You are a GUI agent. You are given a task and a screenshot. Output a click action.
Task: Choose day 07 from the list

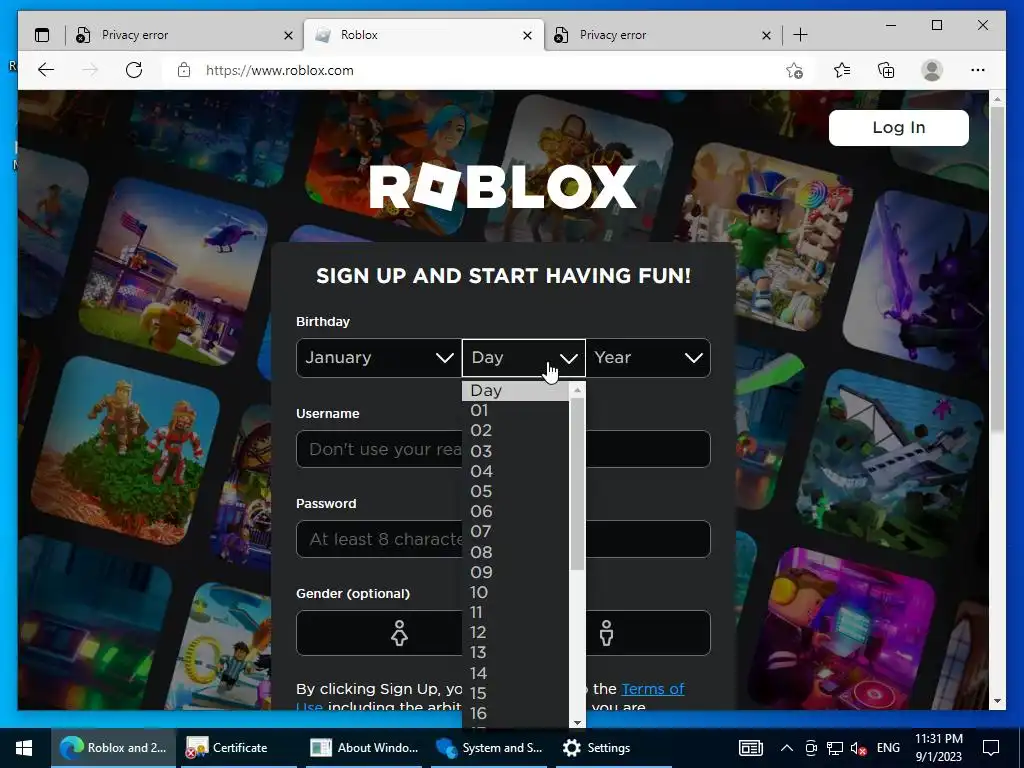(516, 532)
